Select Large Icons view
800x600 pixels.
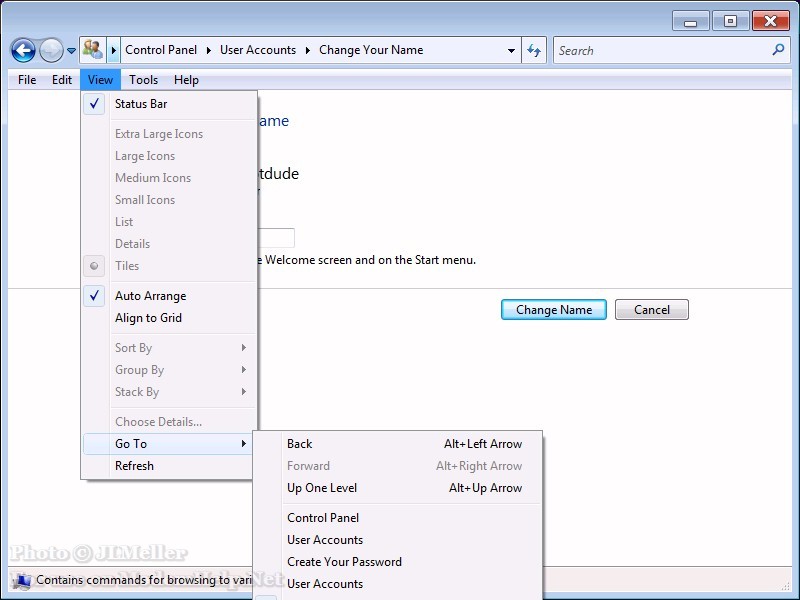pos(169,156)
